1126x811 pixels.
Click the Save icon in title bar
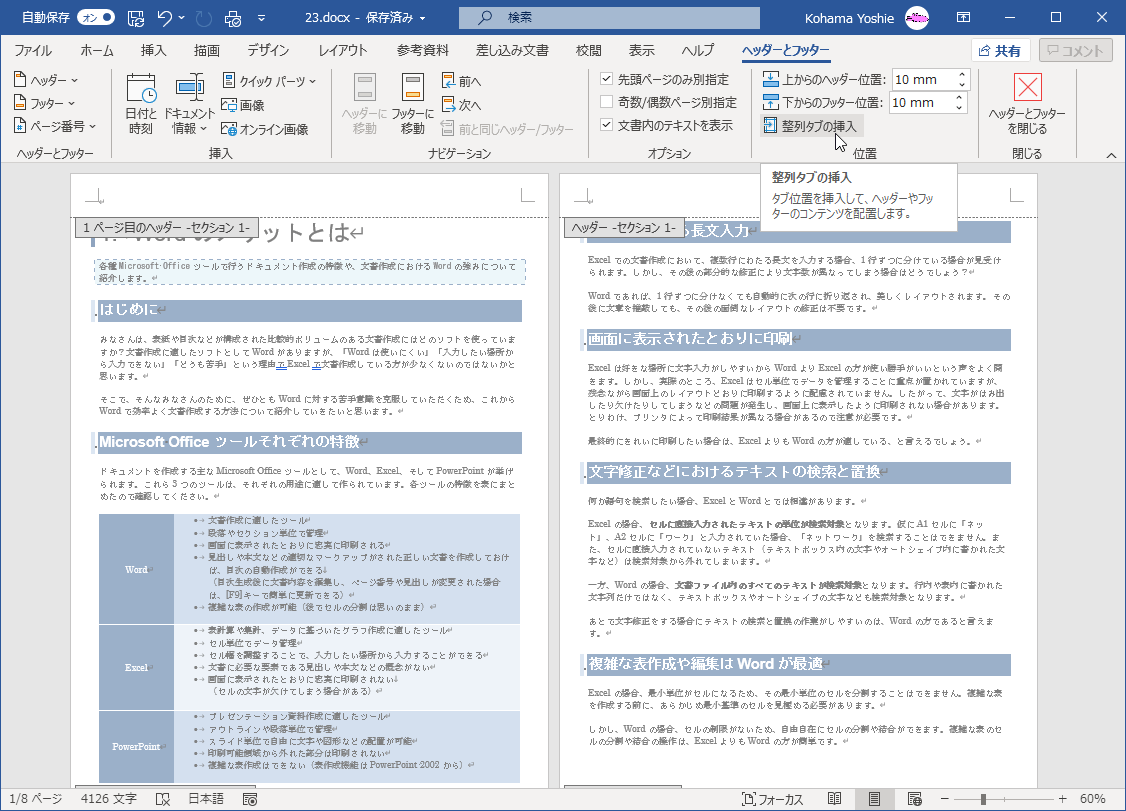coord(136,18)
